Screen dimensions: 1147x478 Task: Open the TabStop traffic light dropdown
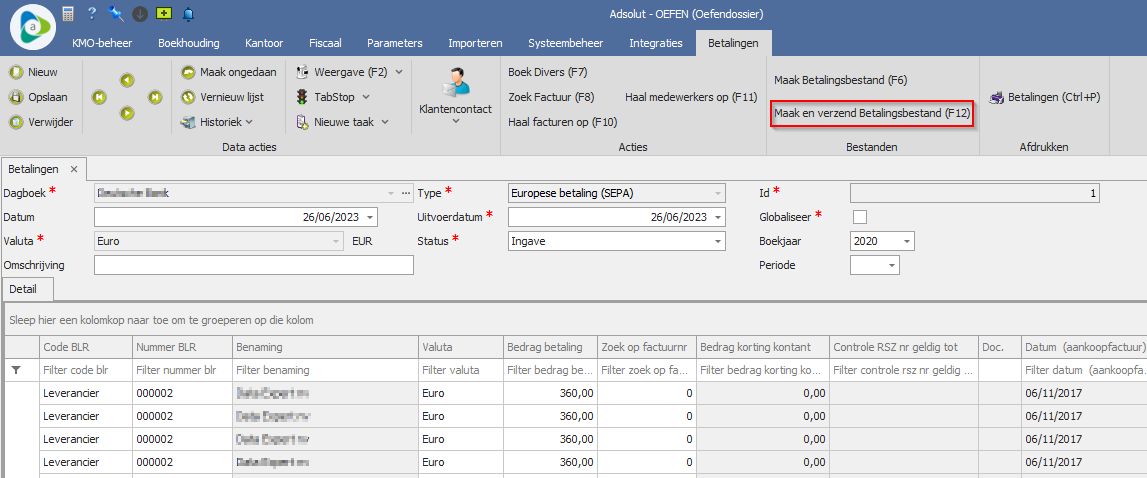[x=333, y=97]
